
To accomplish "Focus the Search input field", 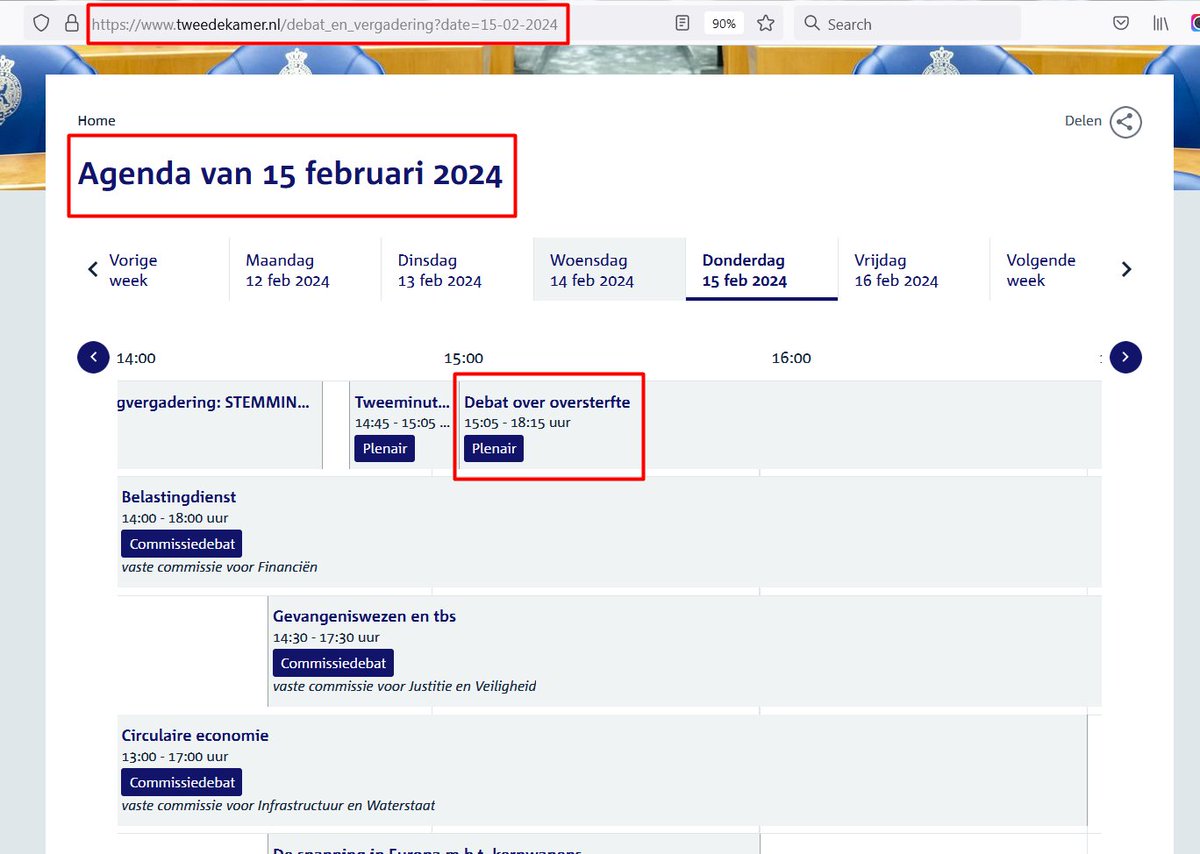I will click(908, 23).
